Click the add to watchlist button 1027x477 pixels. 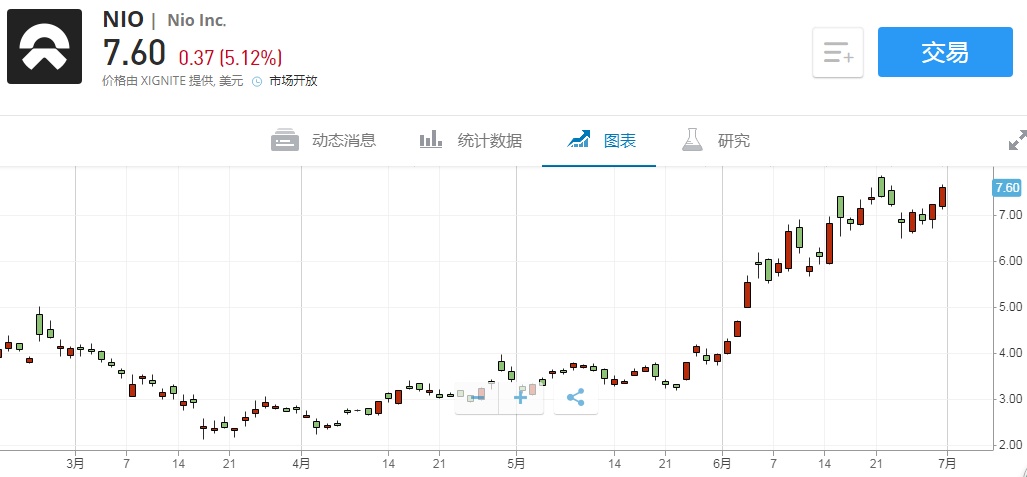tap(838, 52)
